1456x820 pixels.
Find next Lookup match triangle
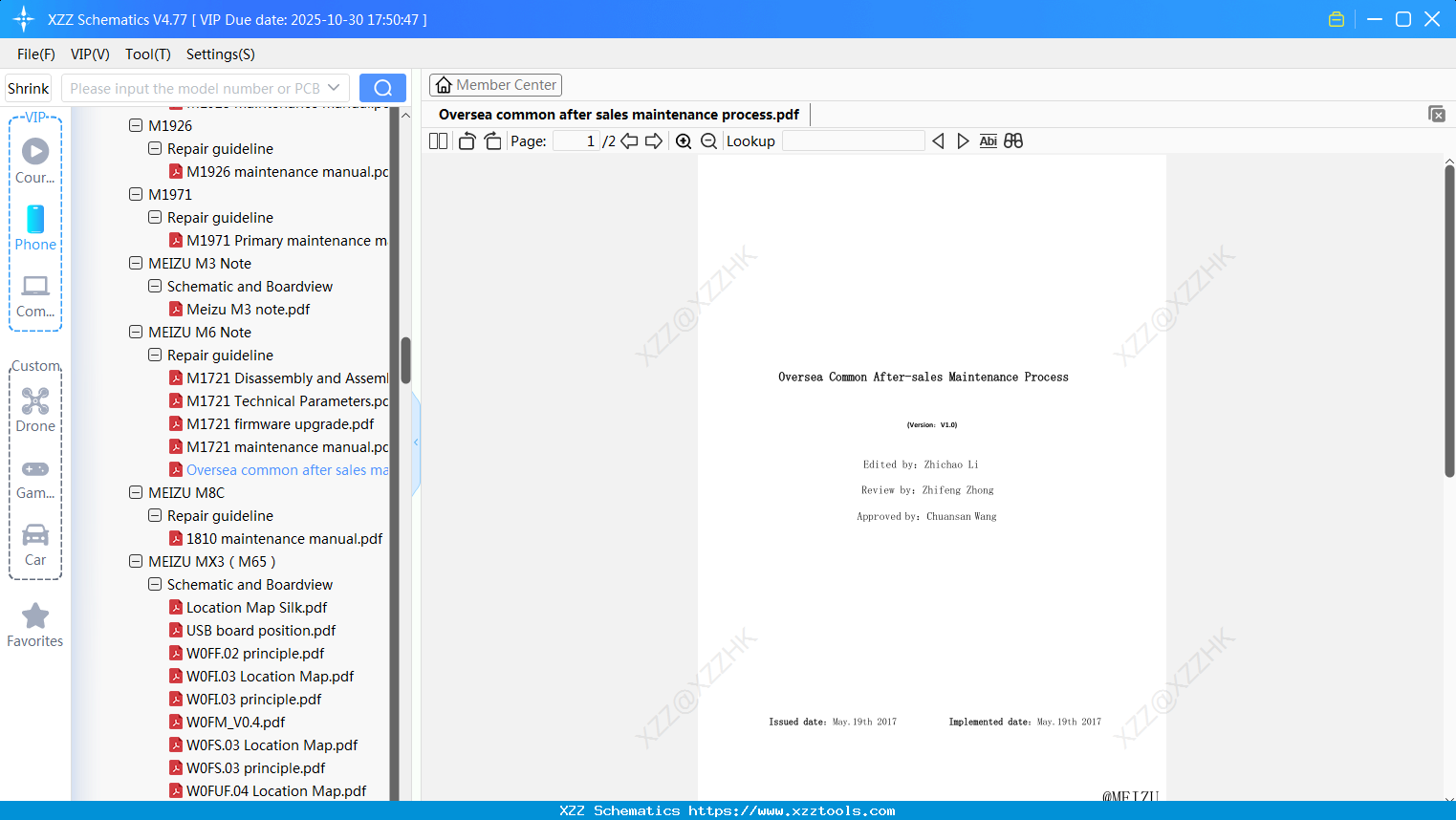point(963,141)
